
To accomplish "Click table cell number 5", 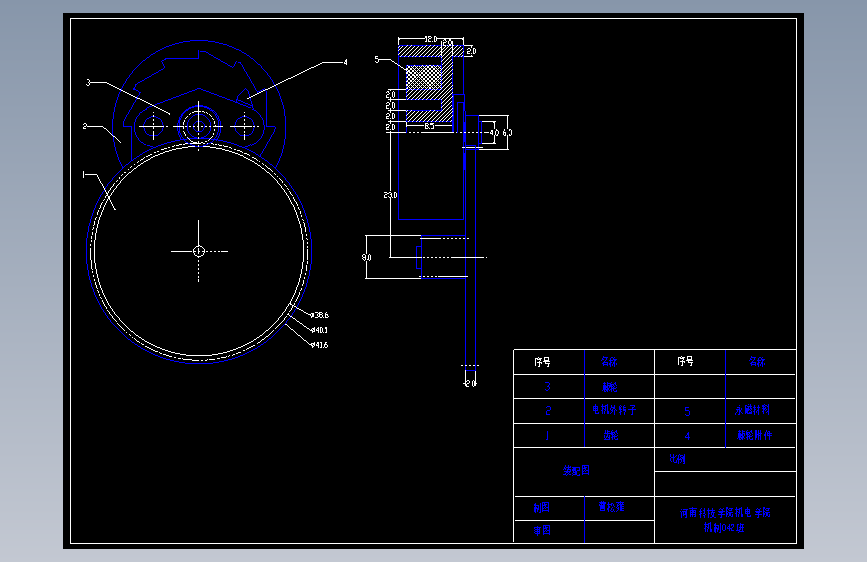I will pos(687,412).
